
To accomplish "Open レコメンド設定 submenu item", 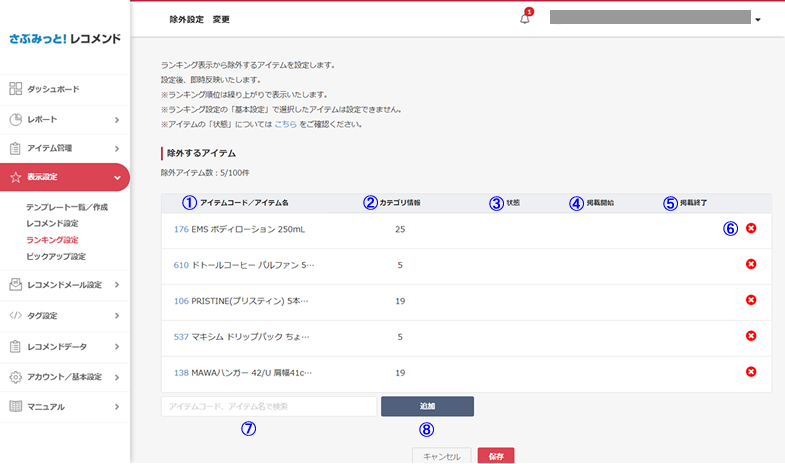I will click(52, 223).
